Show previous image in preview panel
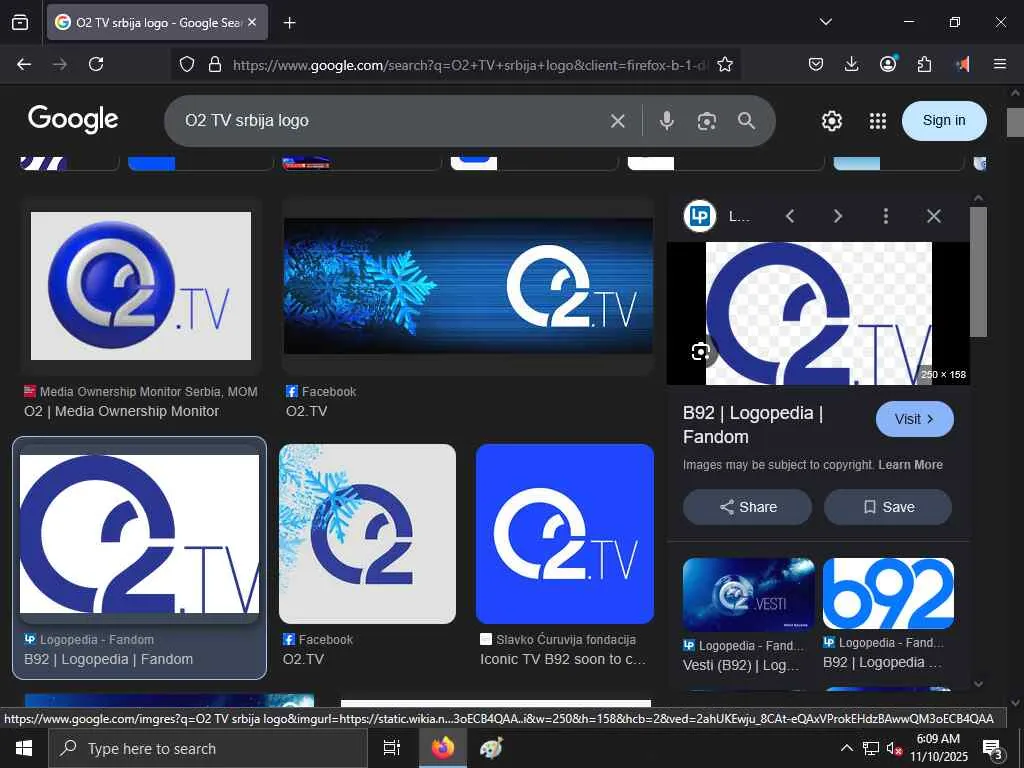This screenshot has height=768, width=1024. point(790,216)
